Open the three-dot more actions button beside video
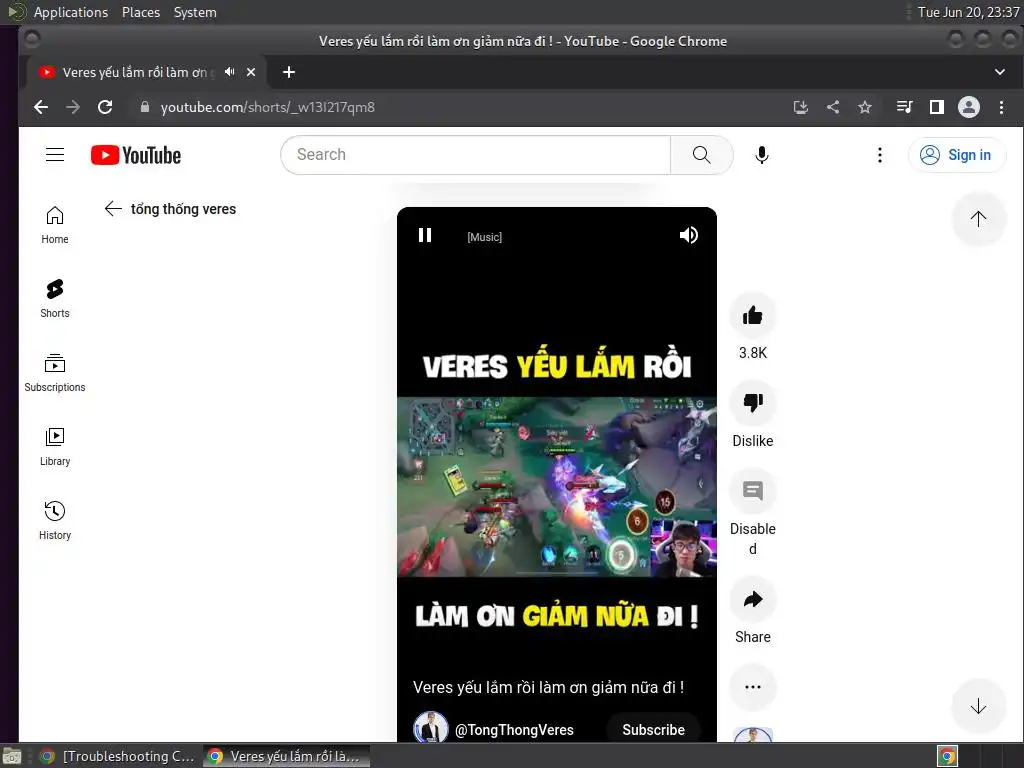This screenshot has width=1024, height=768. tap(752, 687)
